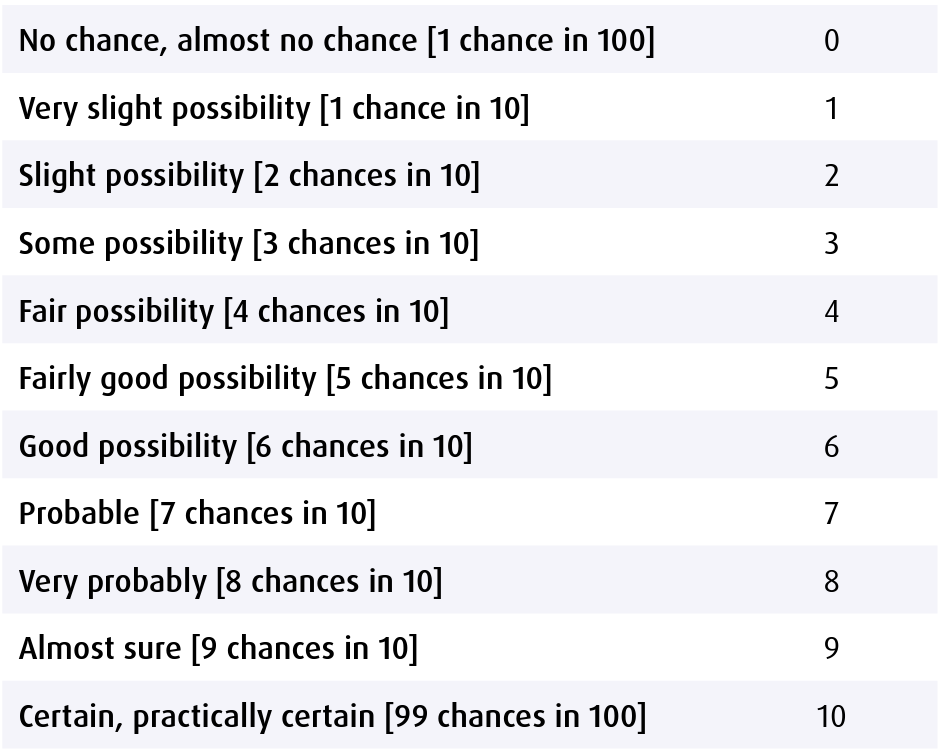Choose the rating number 4
Image resolution: width=944 pixels, height=754 pixels.
[x=831, y=311]
